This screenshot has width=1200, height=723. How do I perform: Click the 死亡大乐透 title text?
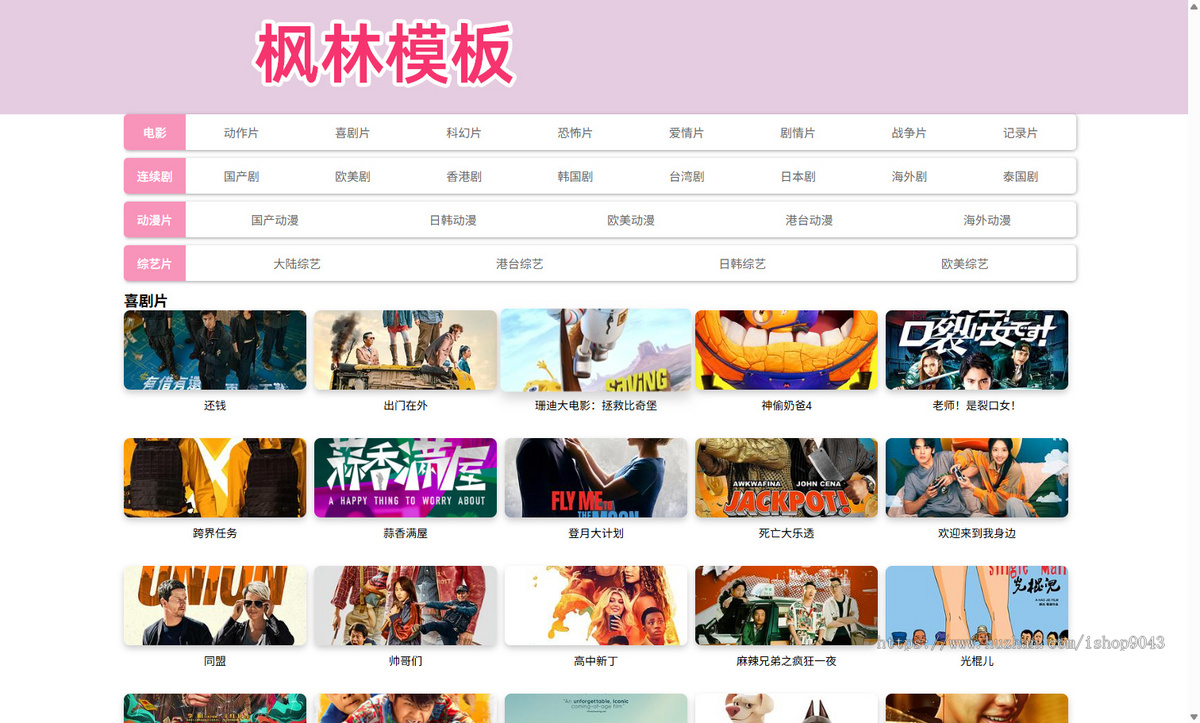coord(786,534)
